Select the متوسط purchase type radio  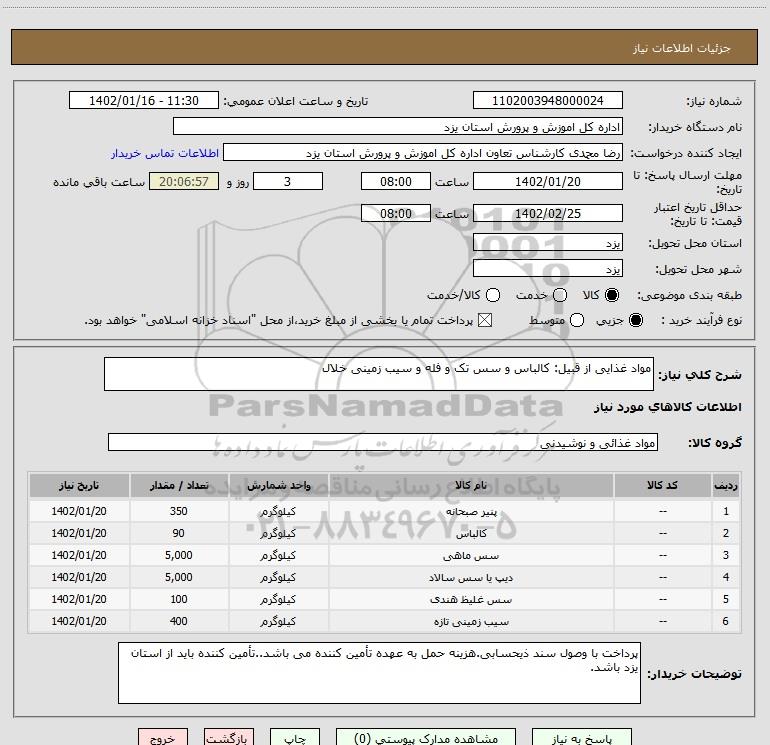coord(577,320)
